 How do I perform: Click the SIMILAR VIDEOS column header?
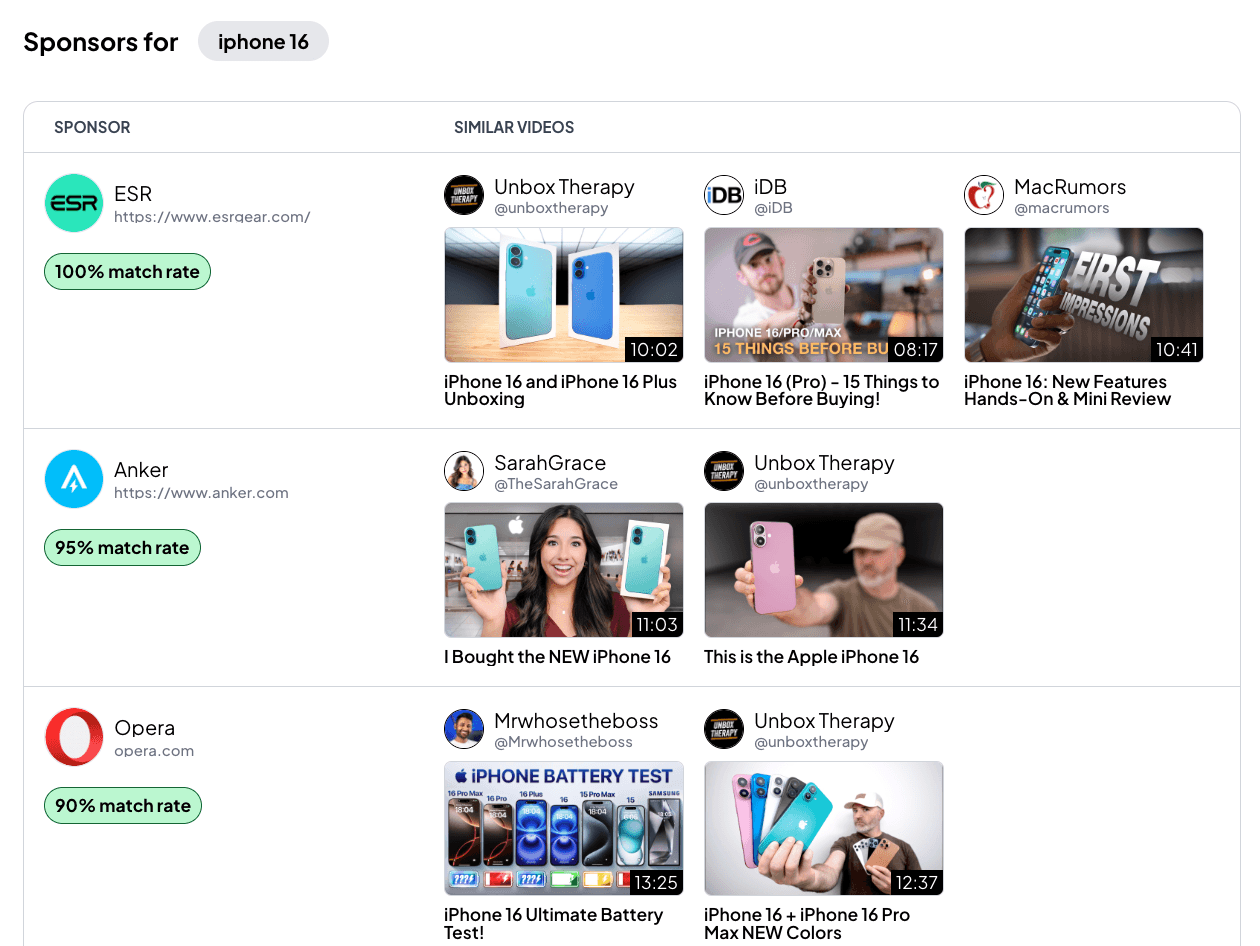click(x=513, y=127)
